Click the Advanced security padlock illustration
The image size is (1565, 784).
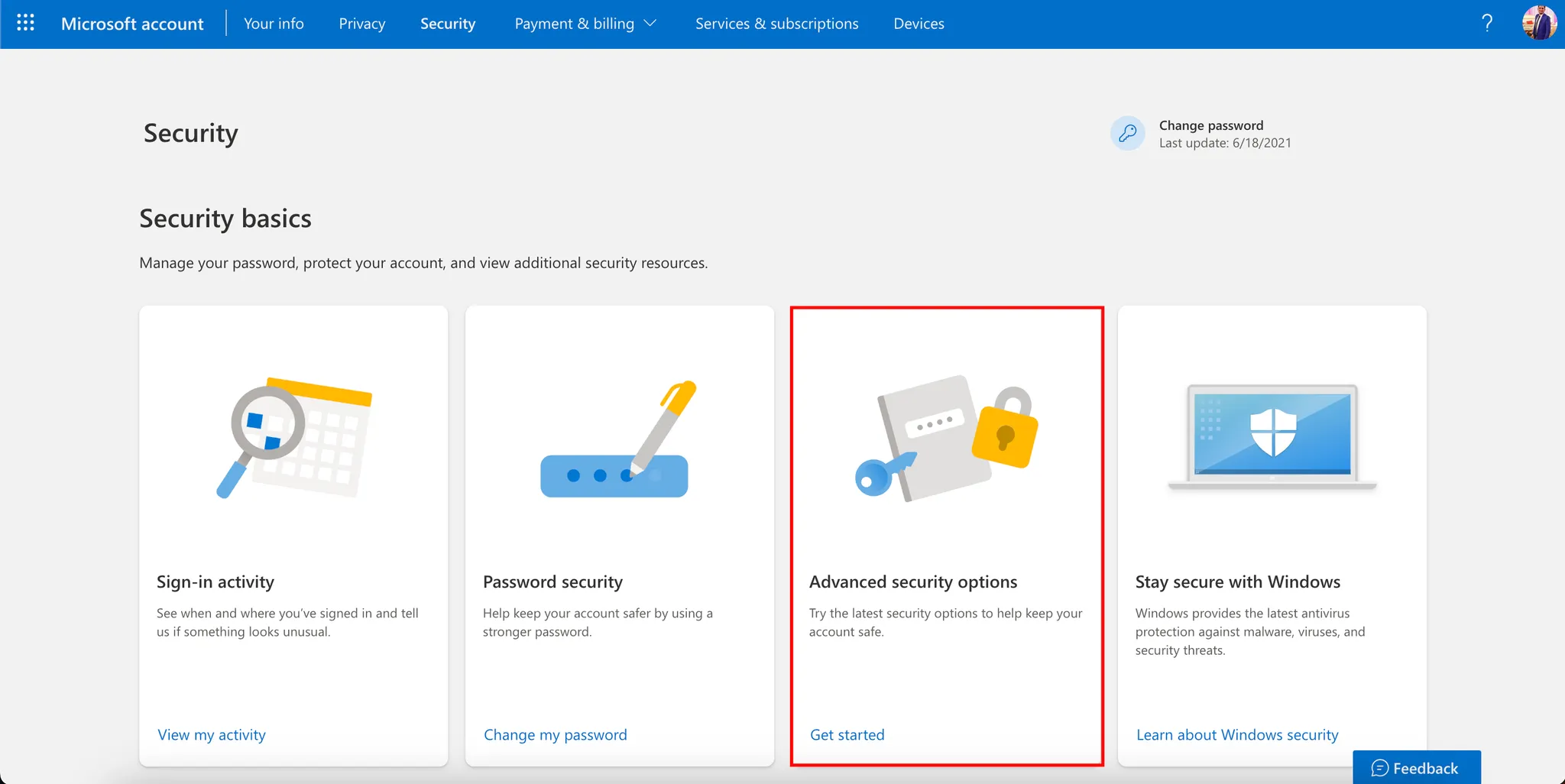[947, 439]
